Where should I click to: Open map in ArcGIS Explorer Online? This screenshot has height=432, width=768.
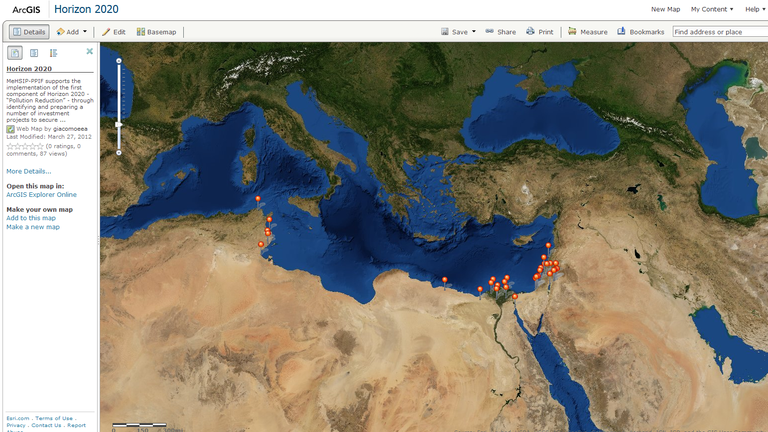(x=41, y=194)
